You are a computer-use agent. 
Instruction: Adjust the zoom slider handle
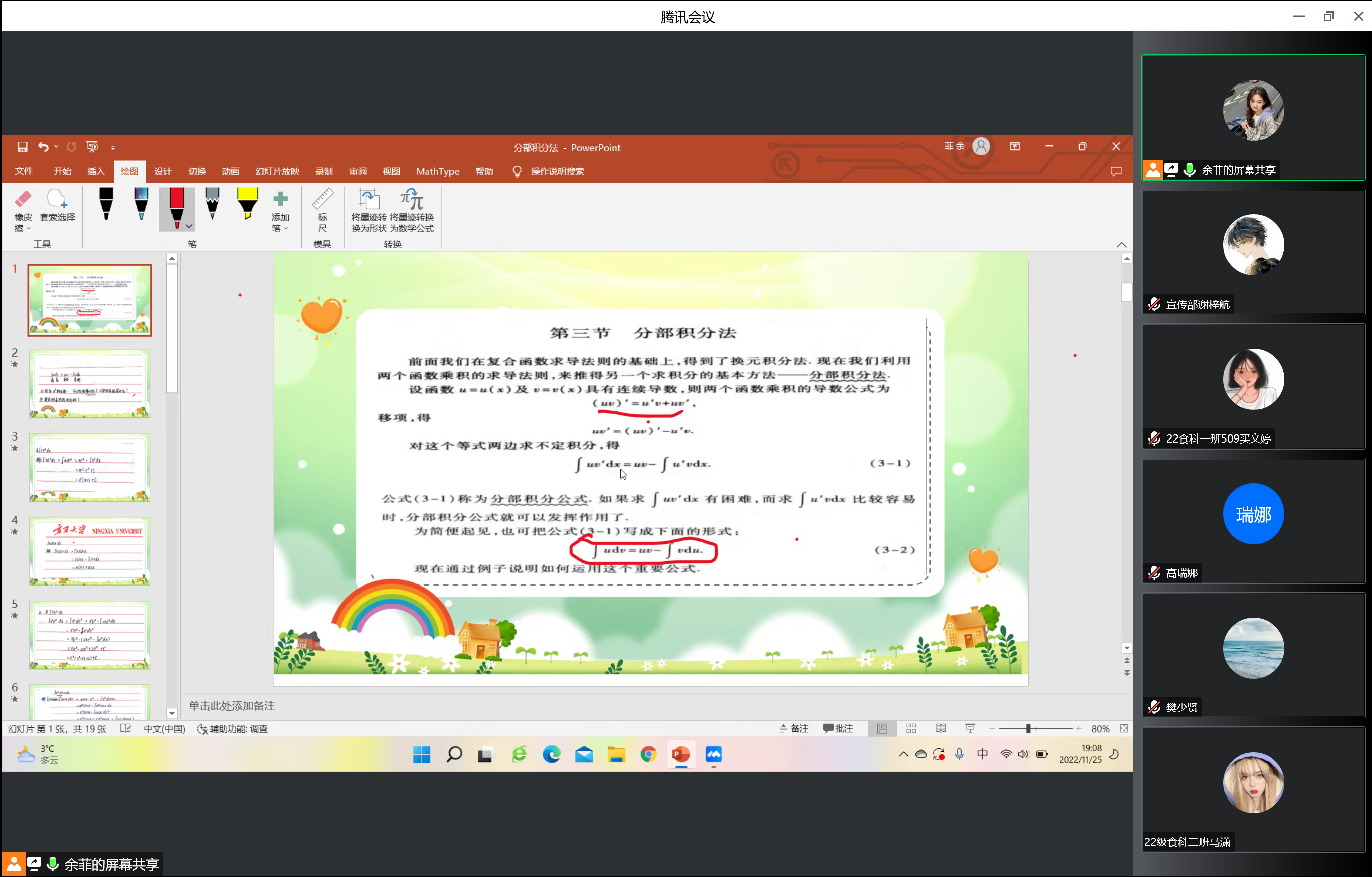coord(1028,728)
